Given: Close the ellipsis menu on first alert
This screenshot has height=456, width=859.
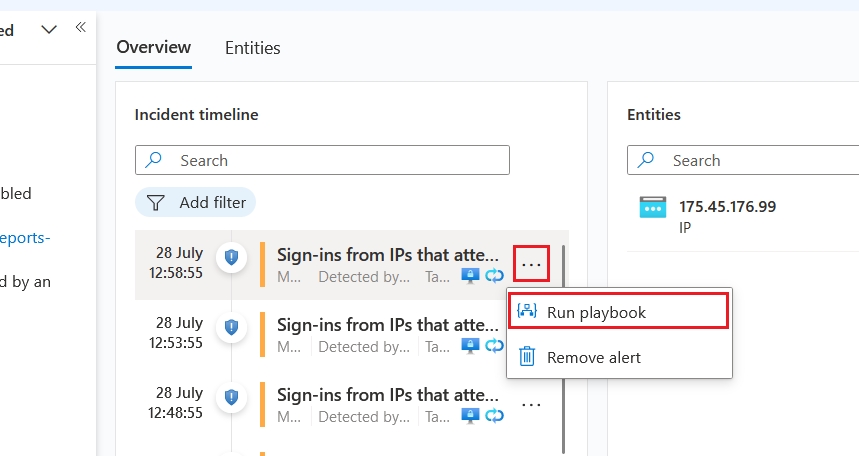Looking at the screenshot, I should click(532, 264).
